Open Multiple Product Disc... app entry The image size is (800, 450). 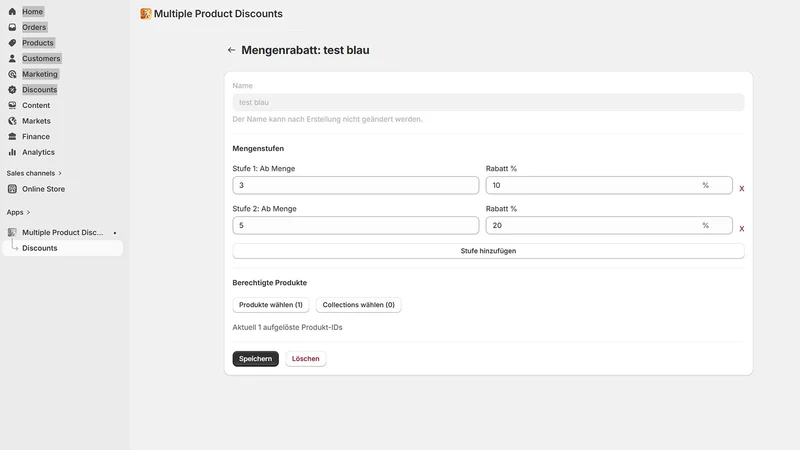point(62,232)
